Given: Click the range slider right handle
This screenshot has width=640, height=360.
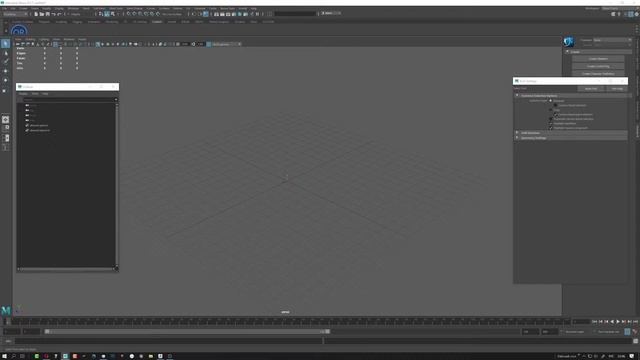Looking at the screenshot, I should (327, 331).
